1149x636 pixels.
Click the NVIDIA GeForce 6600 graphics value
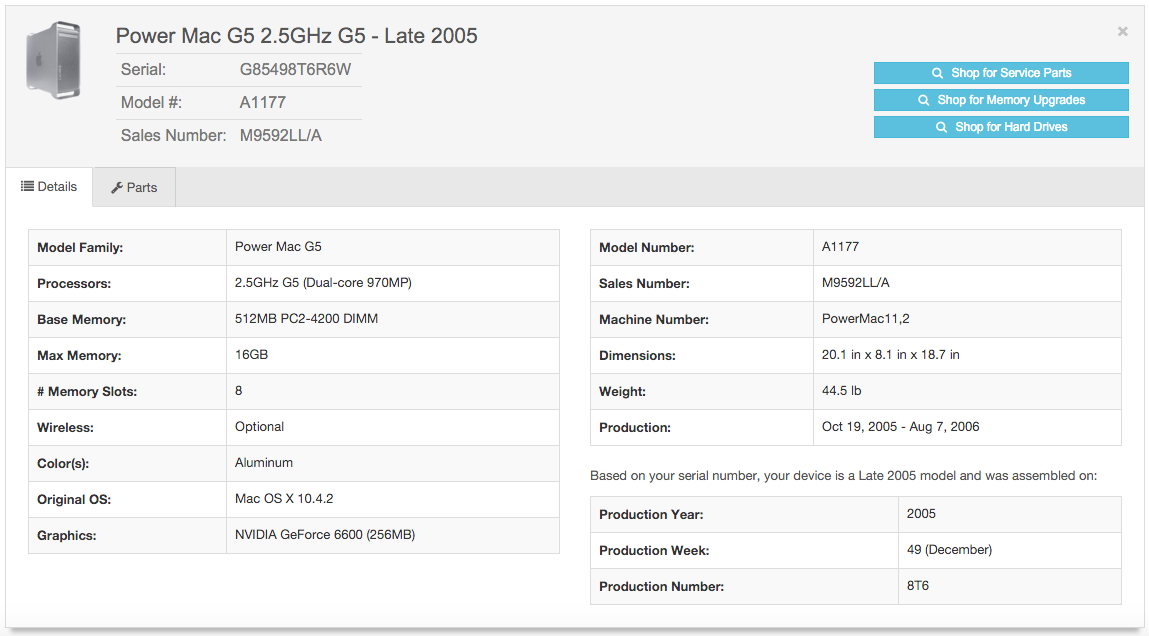(324, 535)
